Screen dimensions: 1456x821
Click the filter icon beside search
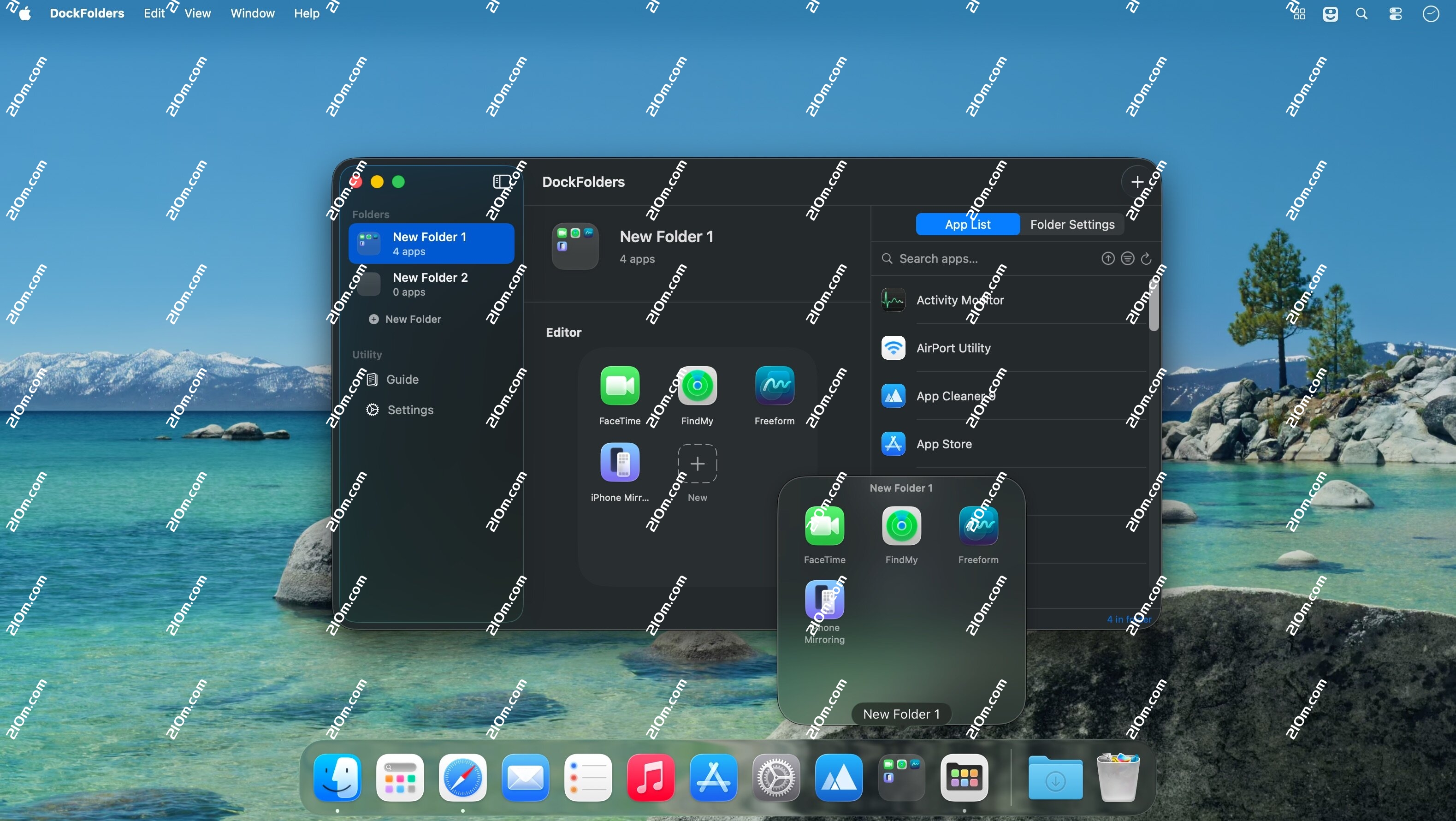pos(1127,258)
